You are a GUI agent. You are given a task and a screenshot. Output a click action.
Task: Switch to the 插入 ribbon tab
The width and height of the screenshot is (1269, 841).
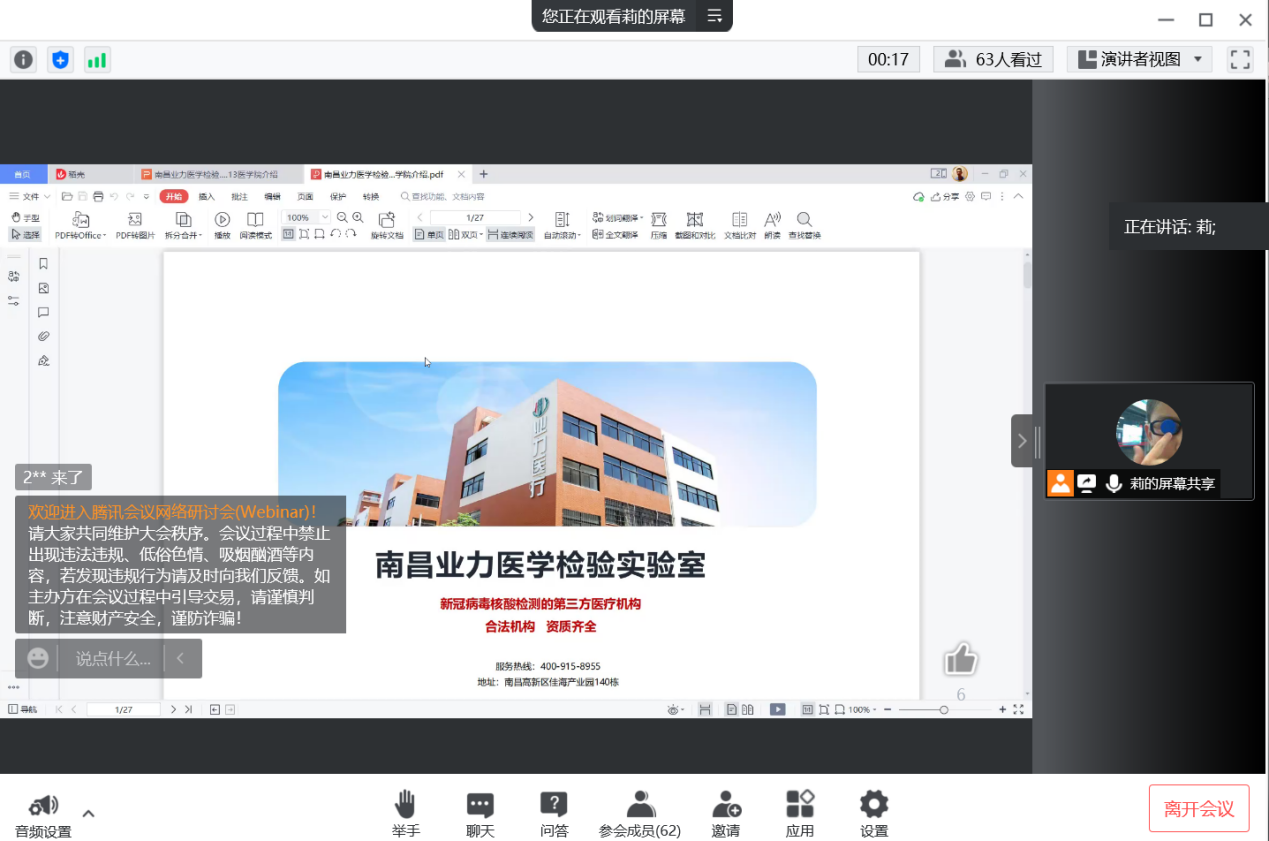[x=206, y=196]
